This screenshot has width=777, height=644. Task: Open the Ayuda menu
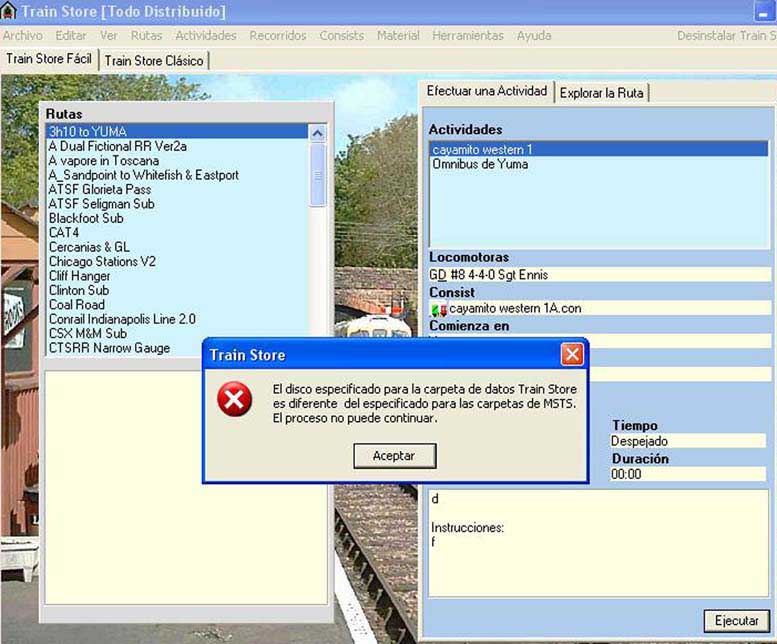(x=534, y=36)
